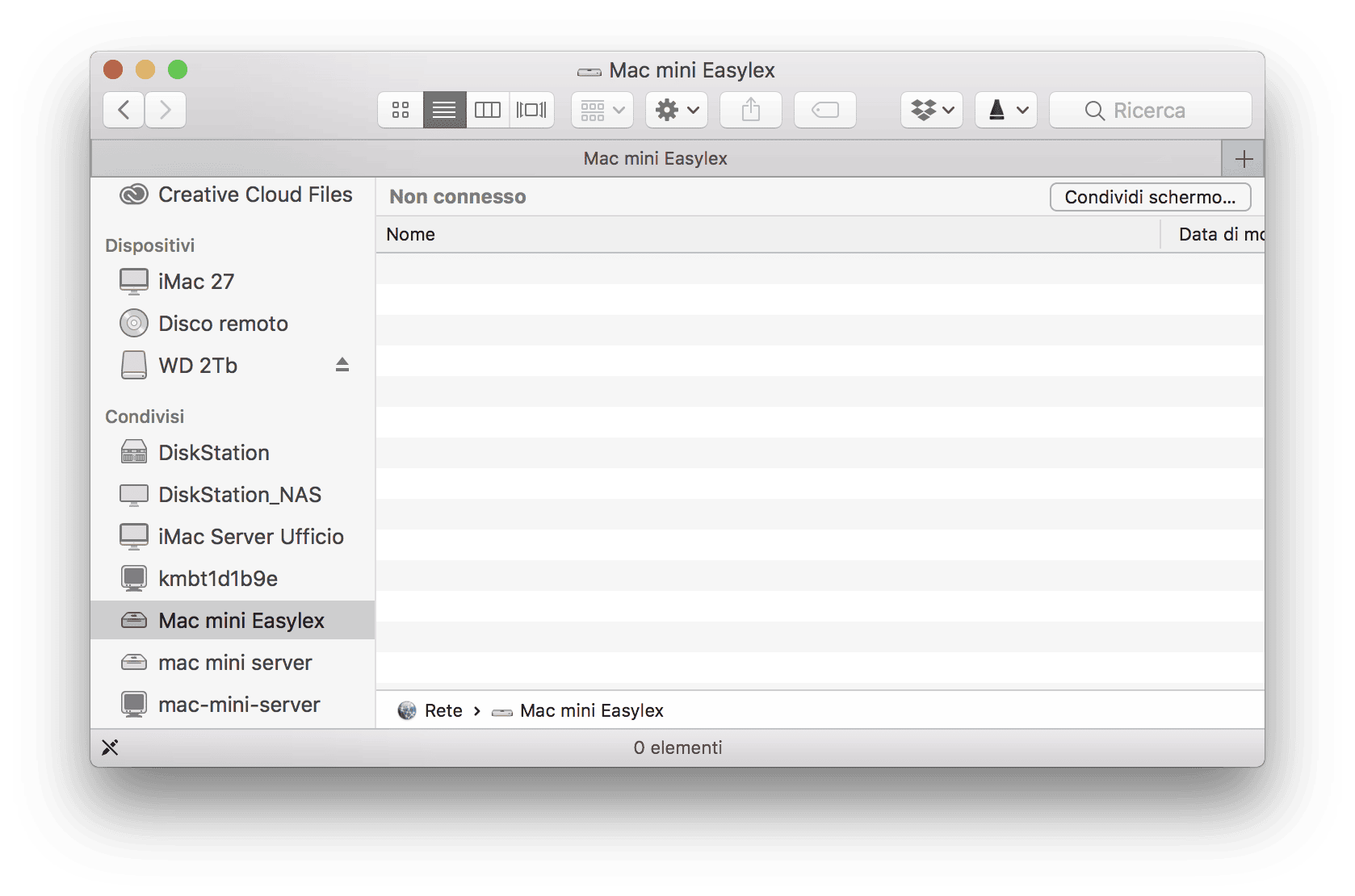This screenshot has height=896, width=1355.
Task: Select mac mini server in the sidebar
Action: (233, 663)
